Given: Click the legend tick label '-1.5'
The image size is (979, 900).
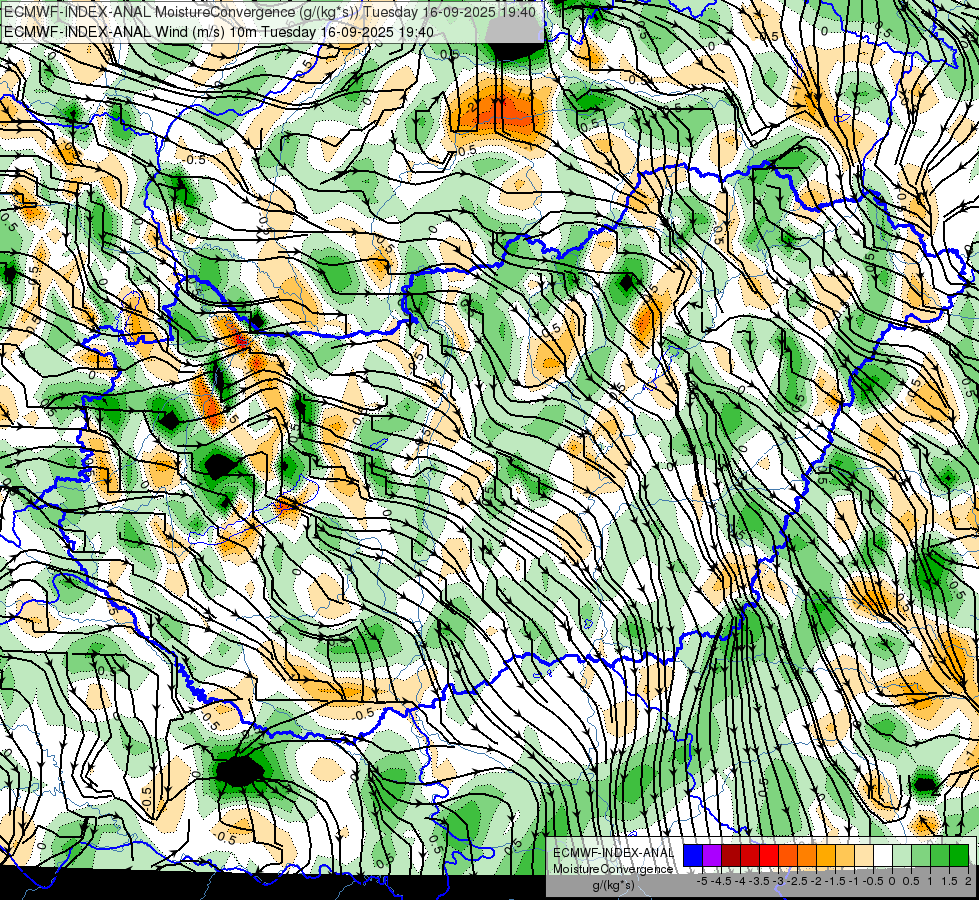Looking at the screenshot, I should tap(835, 881).
